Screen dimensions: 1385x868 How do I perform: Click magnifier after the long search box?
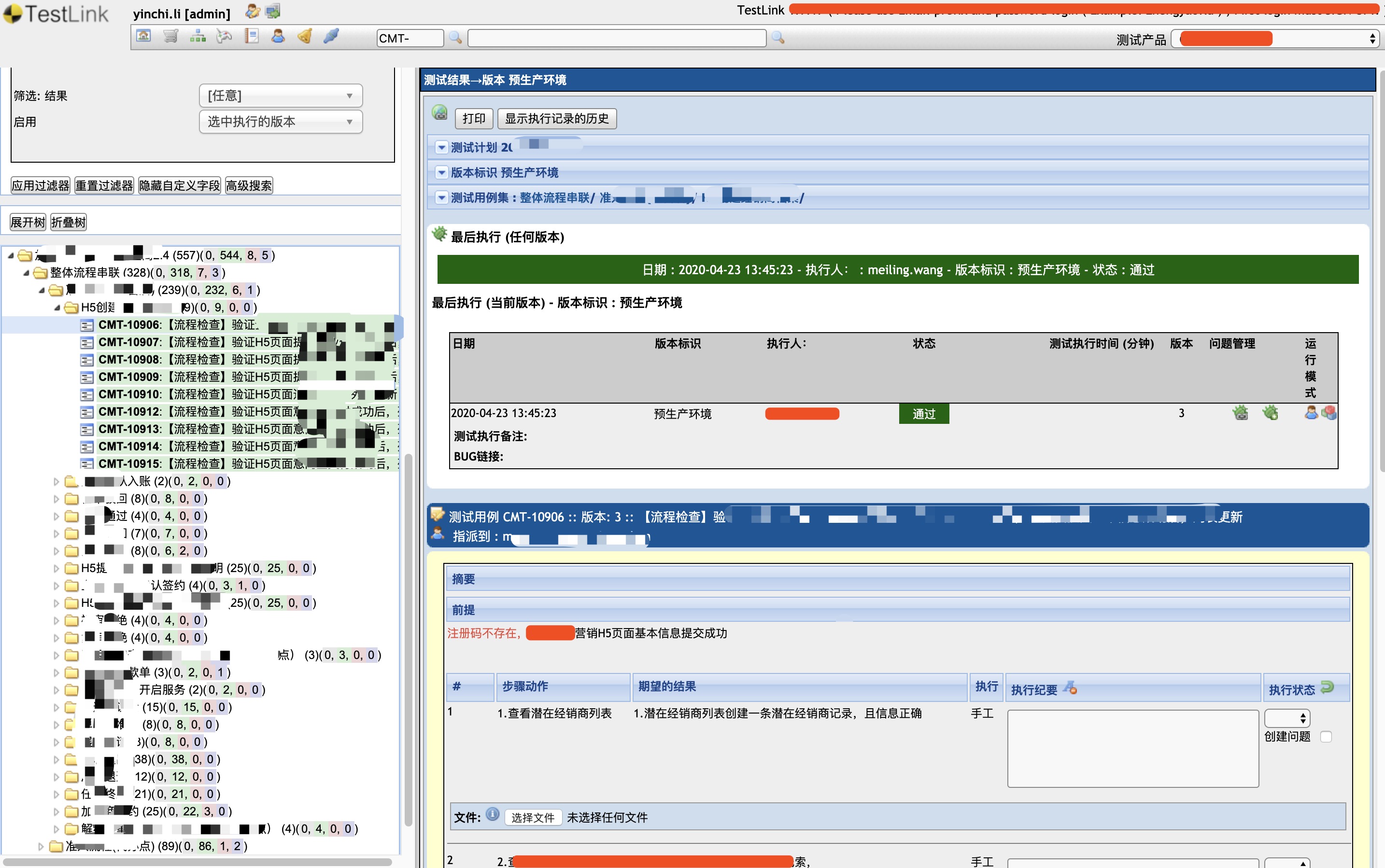pyautogui.click(x=778, y=38)
